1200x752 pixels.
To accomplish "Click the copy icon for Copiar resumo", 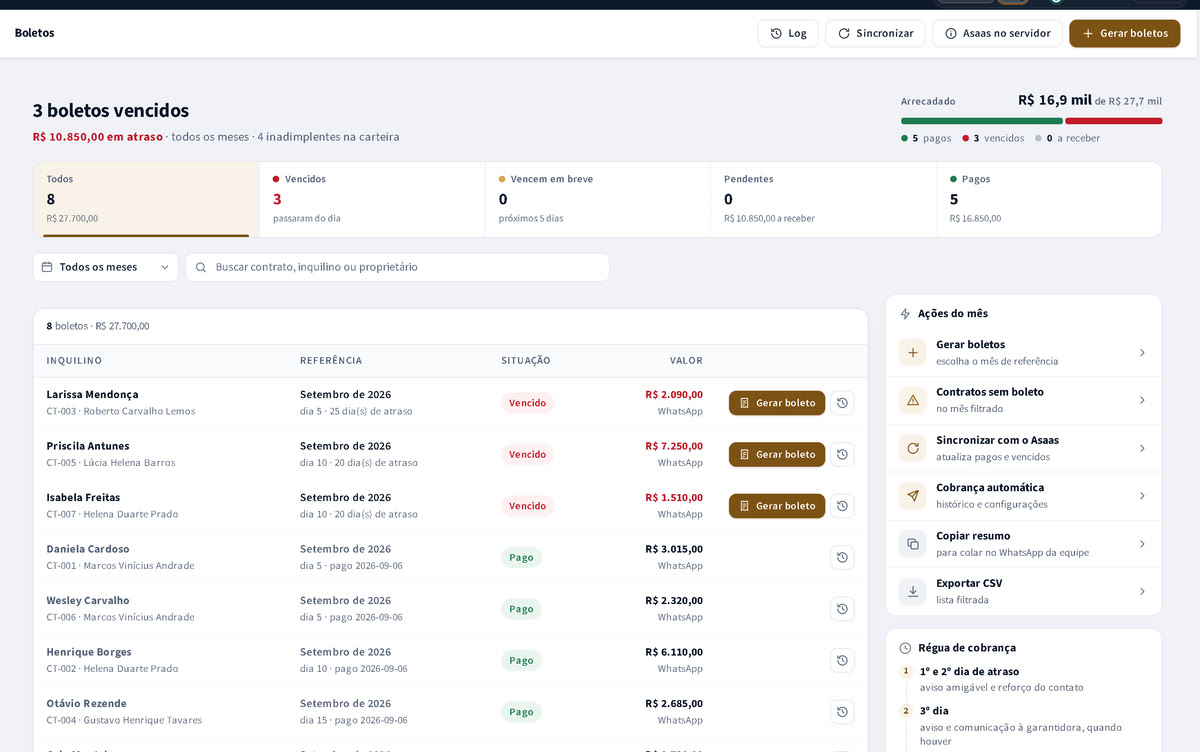I will pos(913,544).
